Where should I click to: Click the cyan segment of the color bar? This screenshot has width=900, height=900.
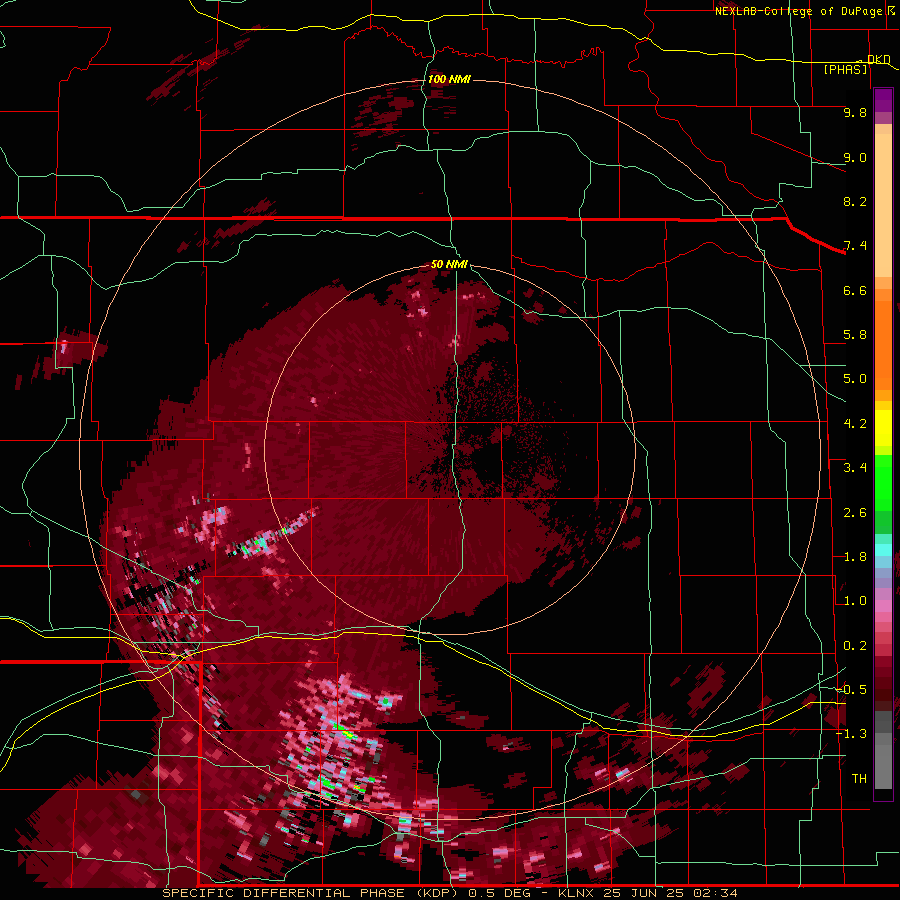coord(883,550)
